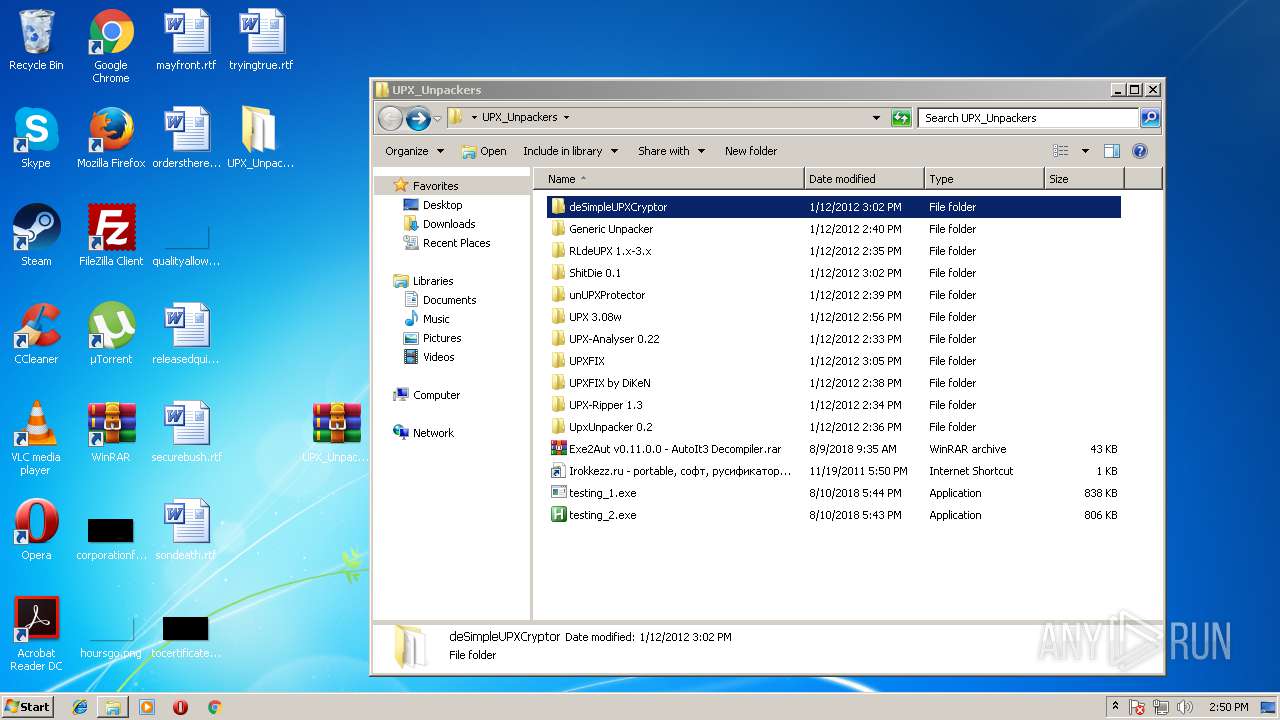This screenshot has width=1280, height=720.
Task: Launch Mozilla Firefox desktop shortcut
Action: (111, 138)
